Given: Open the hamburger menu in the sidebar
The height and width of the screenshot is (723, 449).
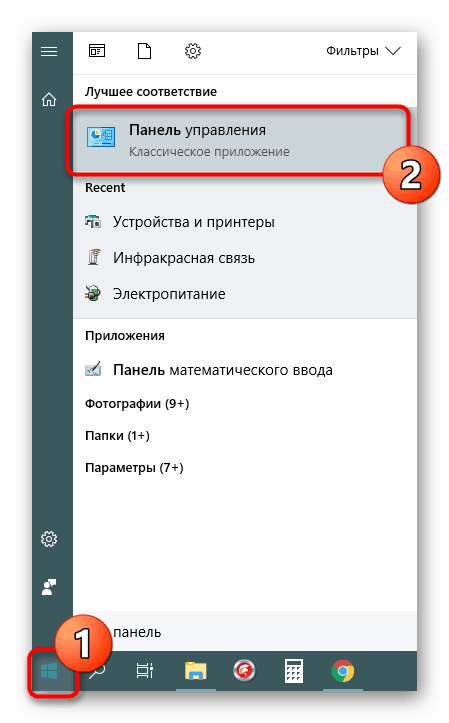Looking at the screenshot, I should click(49, 51).
